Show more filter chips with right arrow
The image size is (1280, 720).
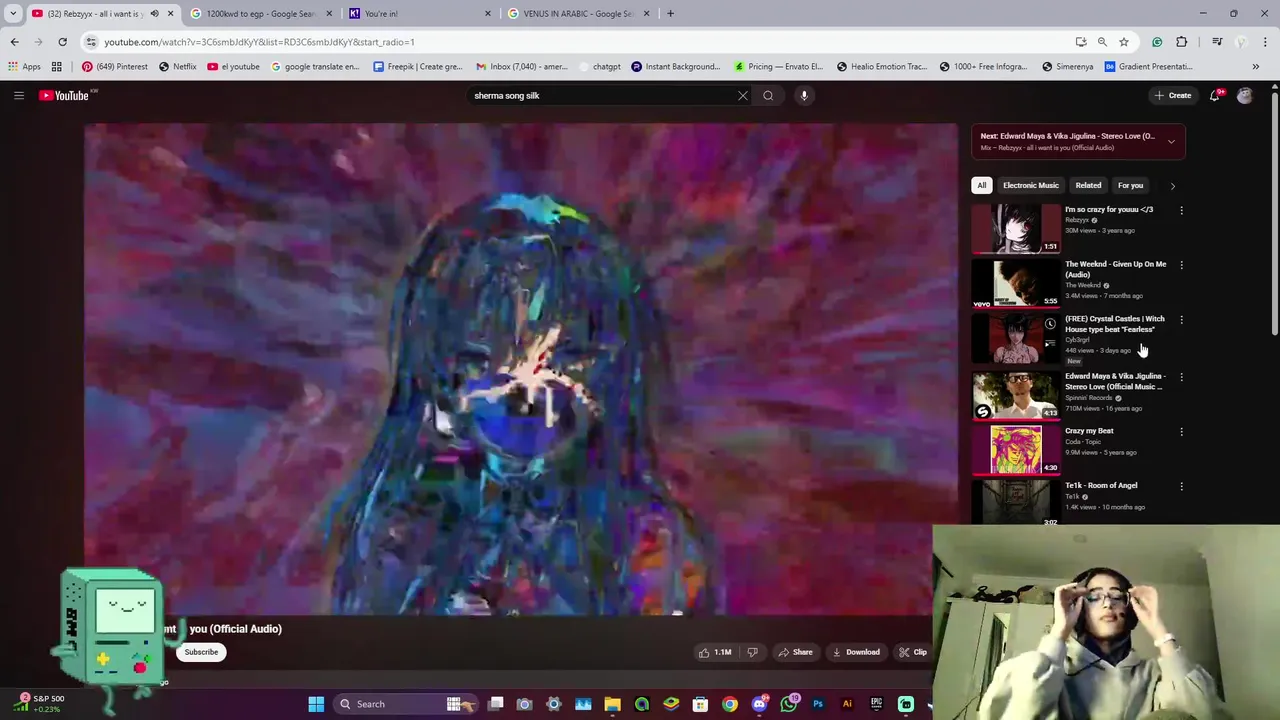[x=1172, y=185]
